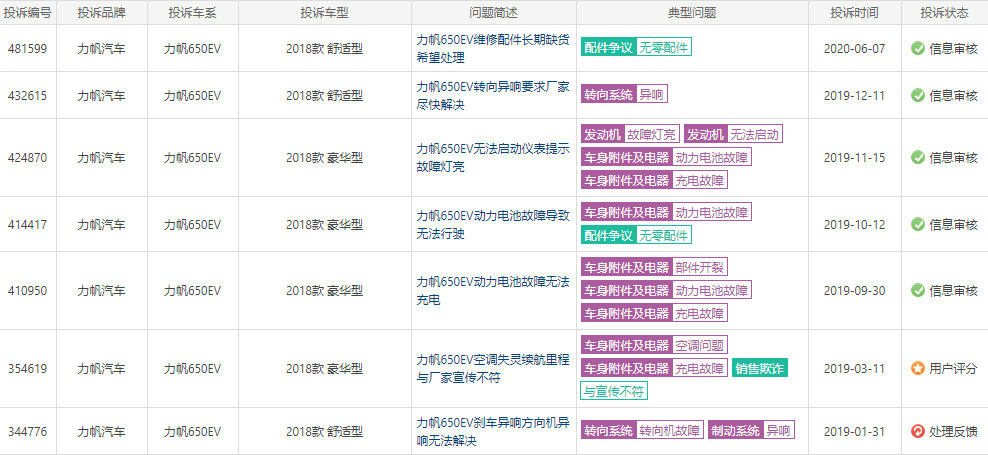The height and width of the screenshot is (455, 988).
Task: Click green check icon for complaint 410950
Action: click(x=917, y=291)
